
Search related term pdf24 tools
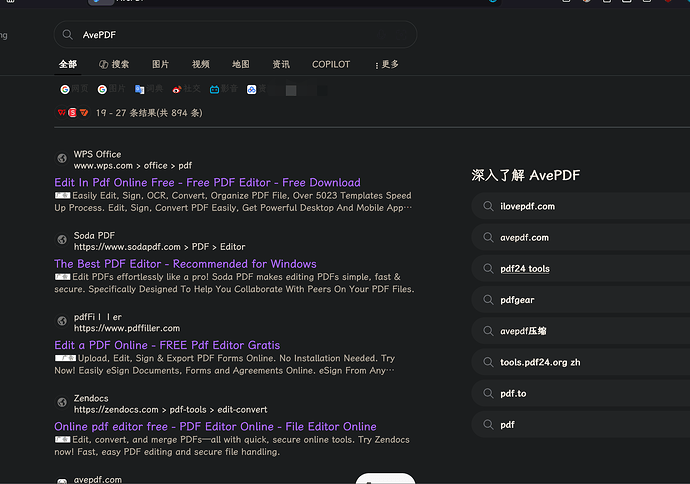580,268
